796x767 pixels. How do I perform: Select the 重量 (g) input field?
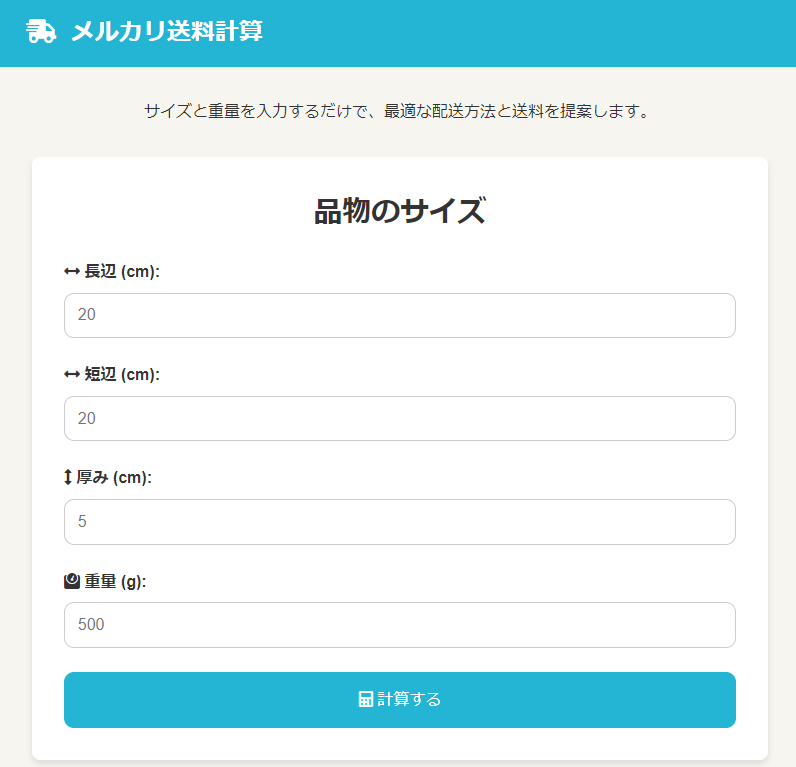click(x=400, y=624)
